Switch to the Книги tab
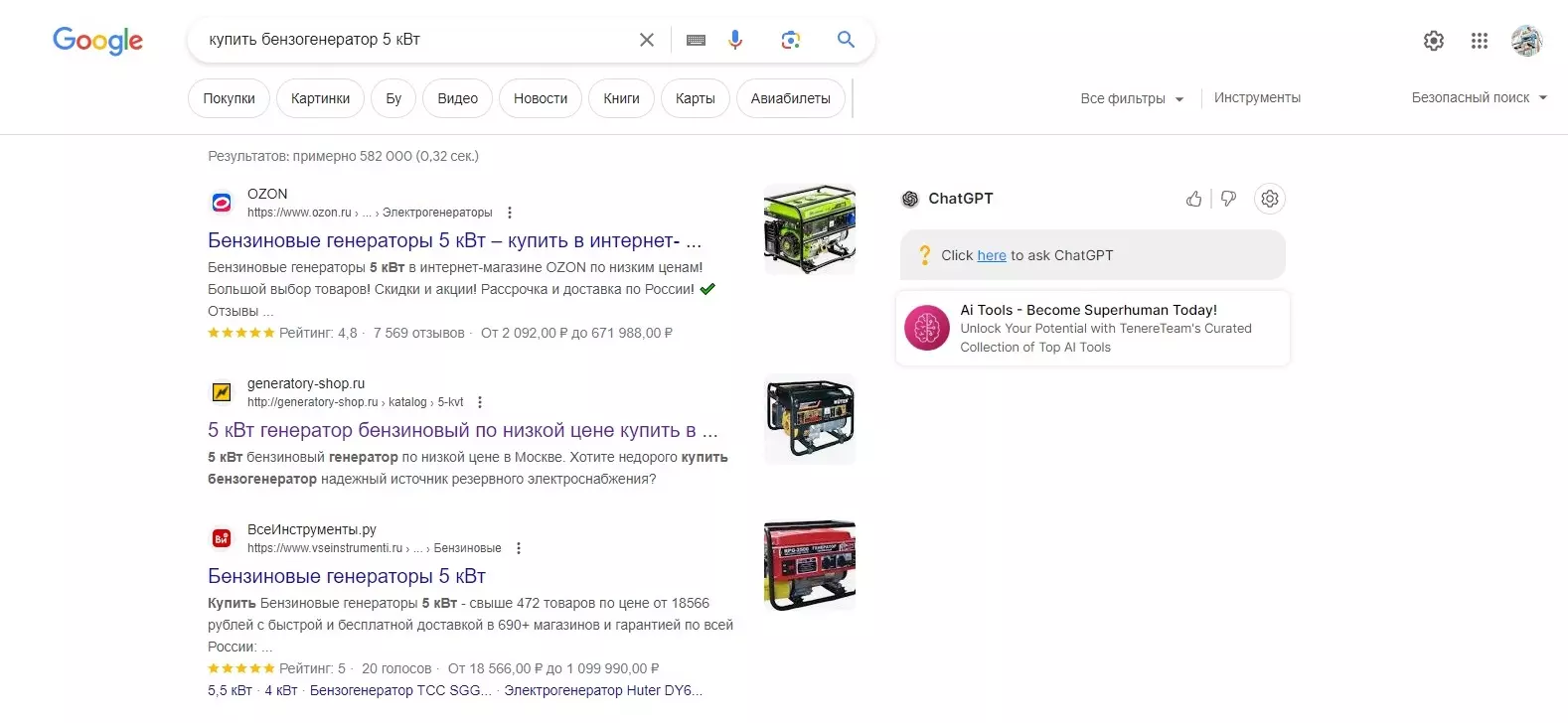1568x723 pixels. coord(621,98)
